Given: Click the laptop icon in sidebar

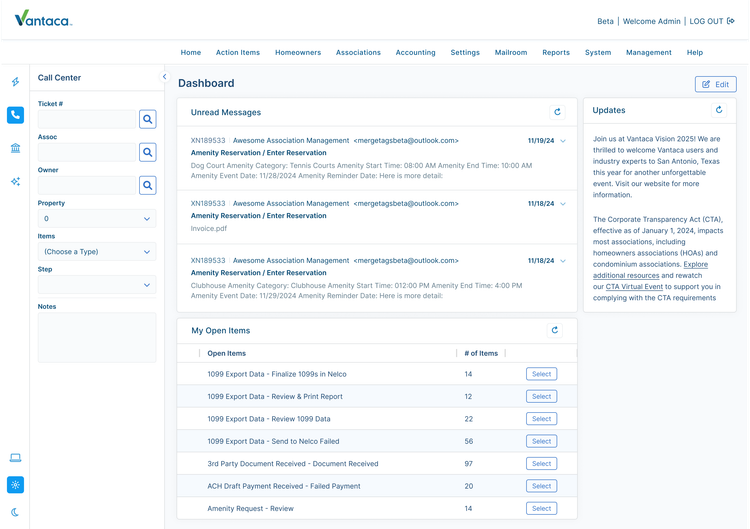Looking at the screenshot, I should point(15,458).
